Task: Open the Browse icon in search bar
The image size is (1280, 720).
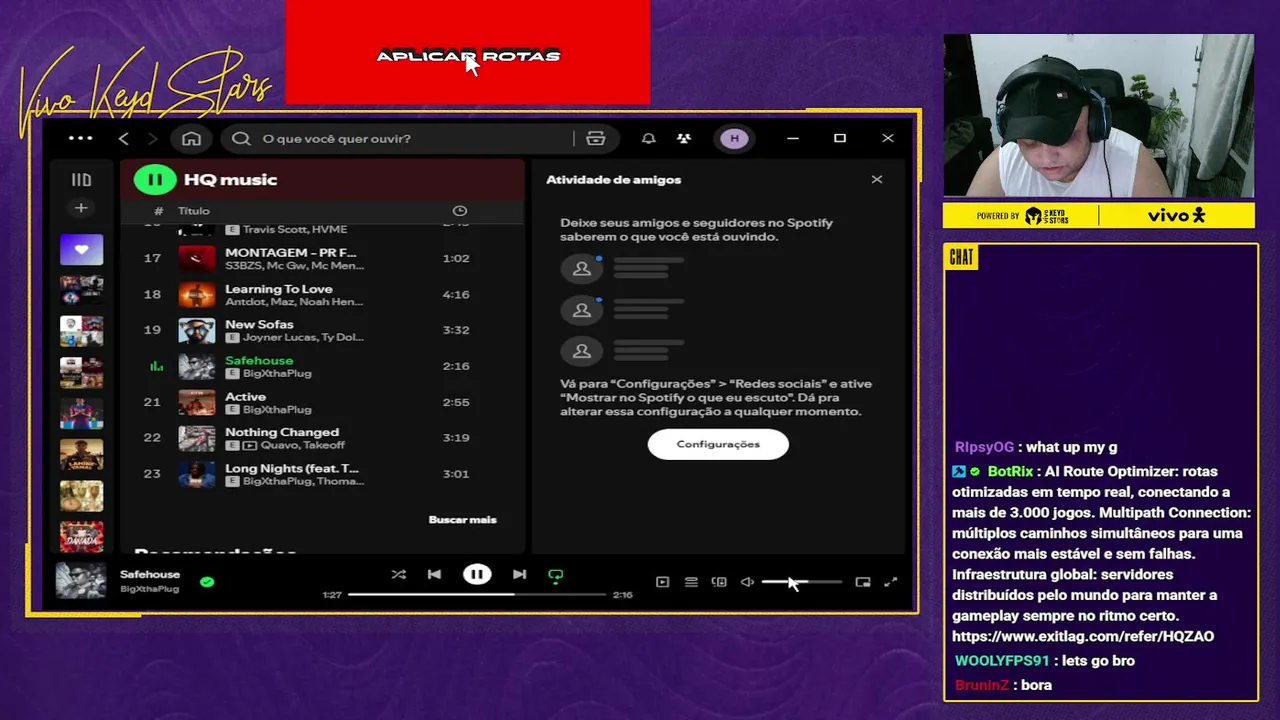Action: 596,138
